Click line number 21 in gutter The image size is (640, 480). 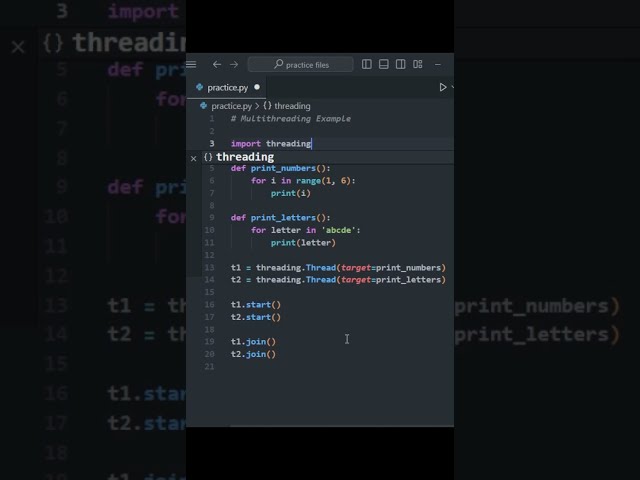pyautogui.click(x=209, y=367)
